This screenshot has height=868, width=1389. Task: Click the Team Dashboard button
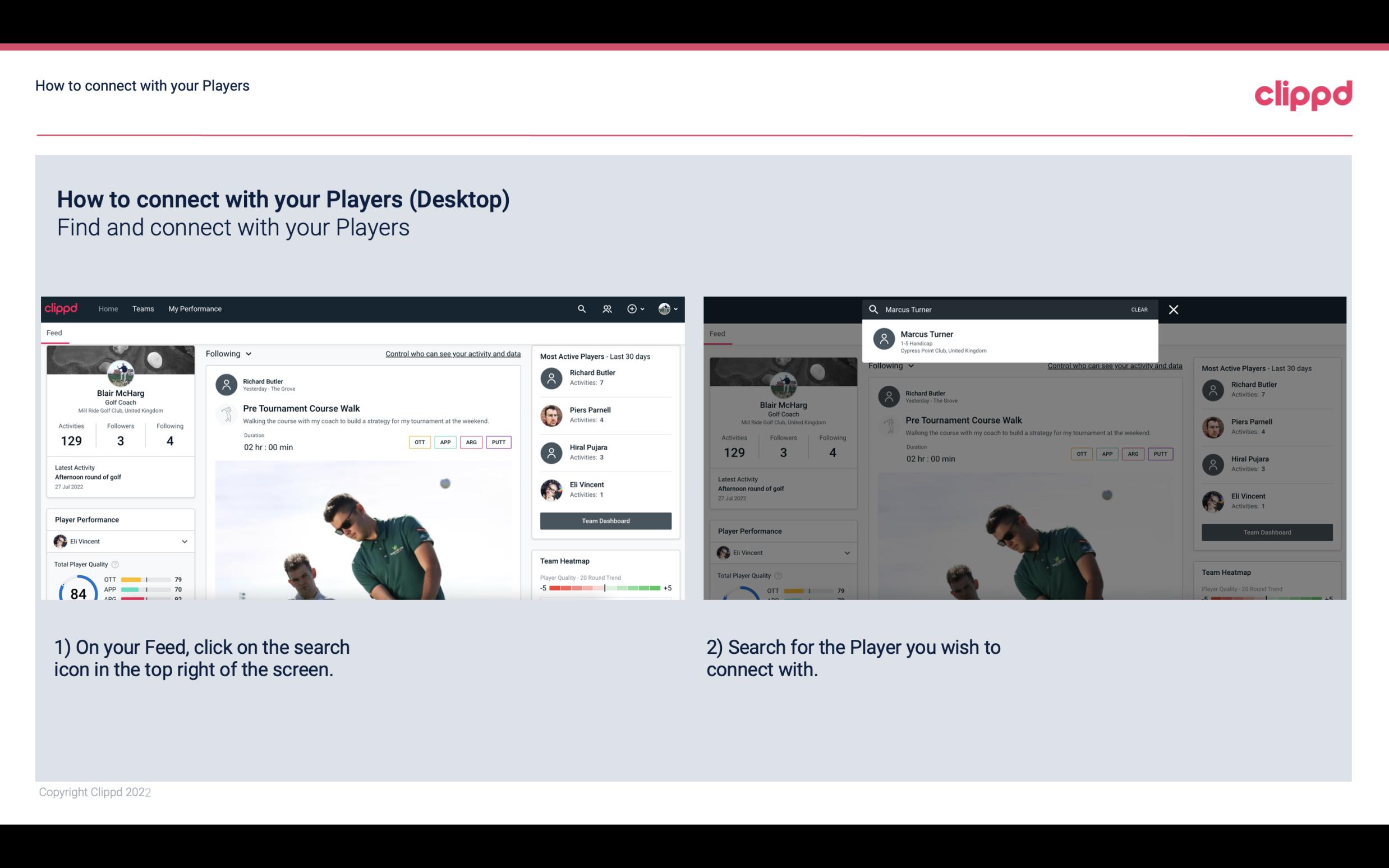(605, 520)
